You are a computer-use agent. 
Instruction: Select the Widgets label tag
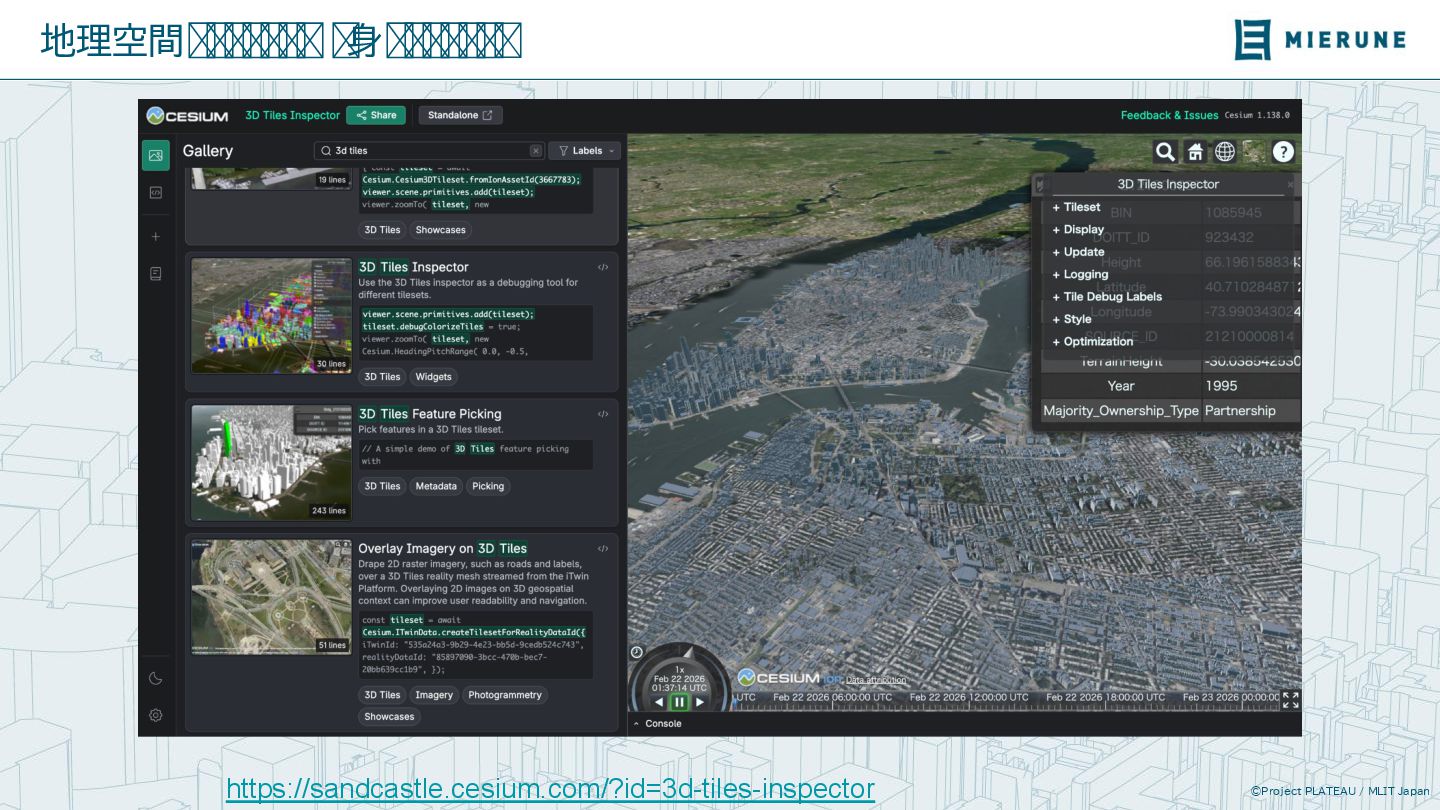434,377
